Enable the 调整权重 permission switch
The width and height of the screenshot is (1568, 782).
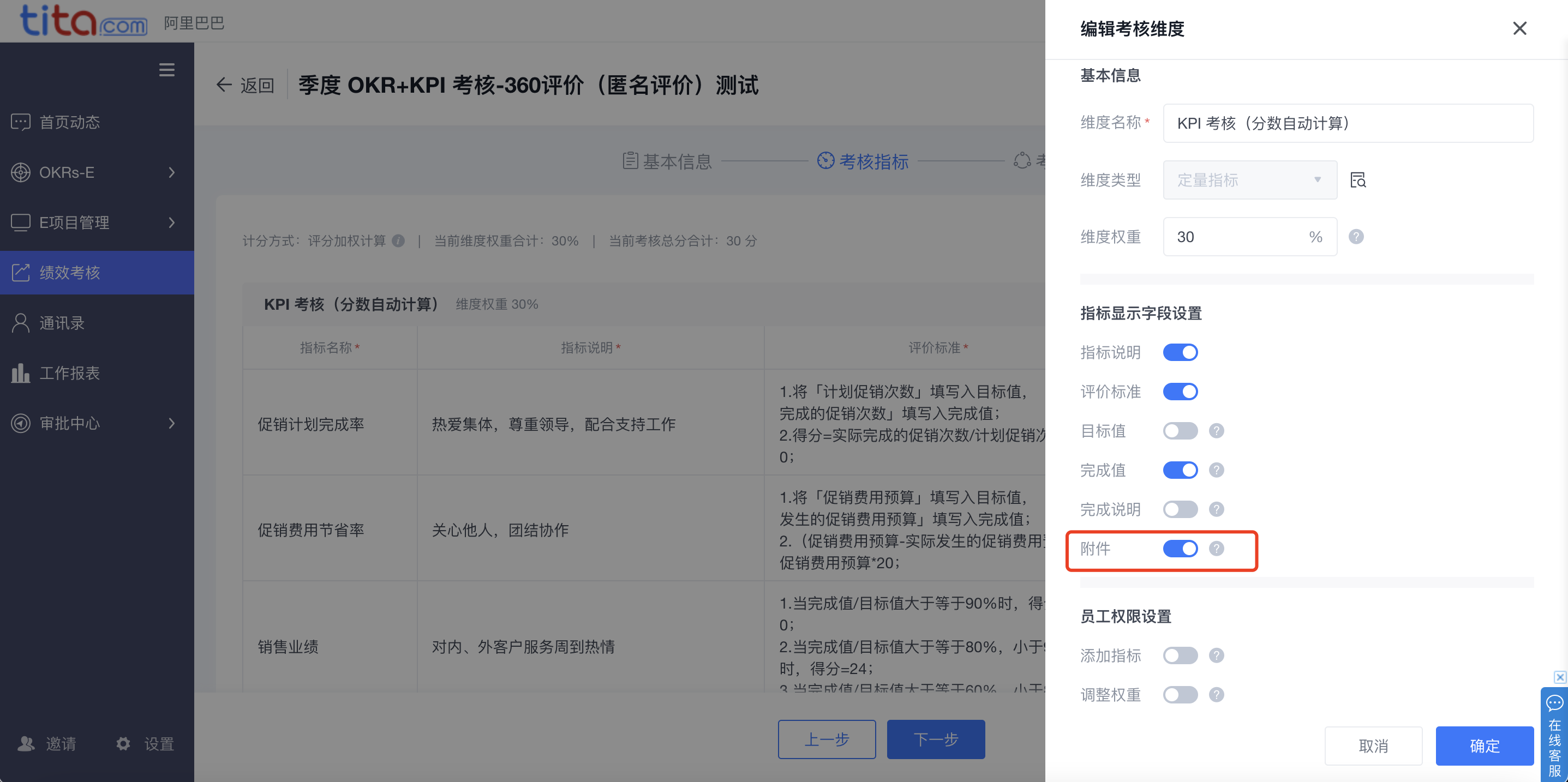(1180, 694)
